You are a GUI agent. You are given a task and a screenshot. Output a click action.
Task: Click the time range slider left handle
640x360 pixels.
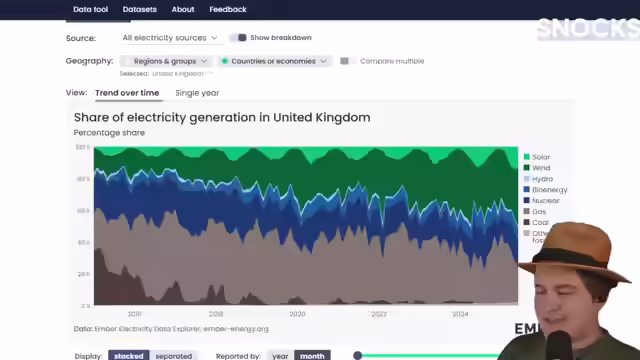[x=358, y=356]
